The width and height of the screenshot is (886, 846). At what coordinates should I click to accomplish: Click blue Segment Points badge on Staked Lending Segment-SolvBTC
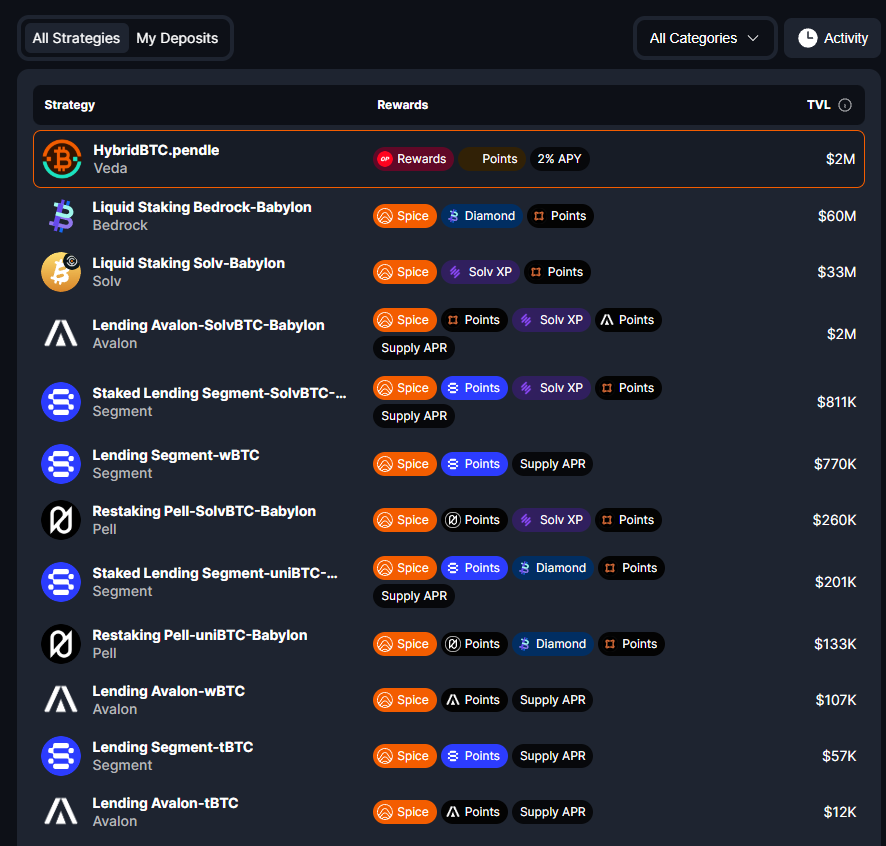[x=474, y=388]
